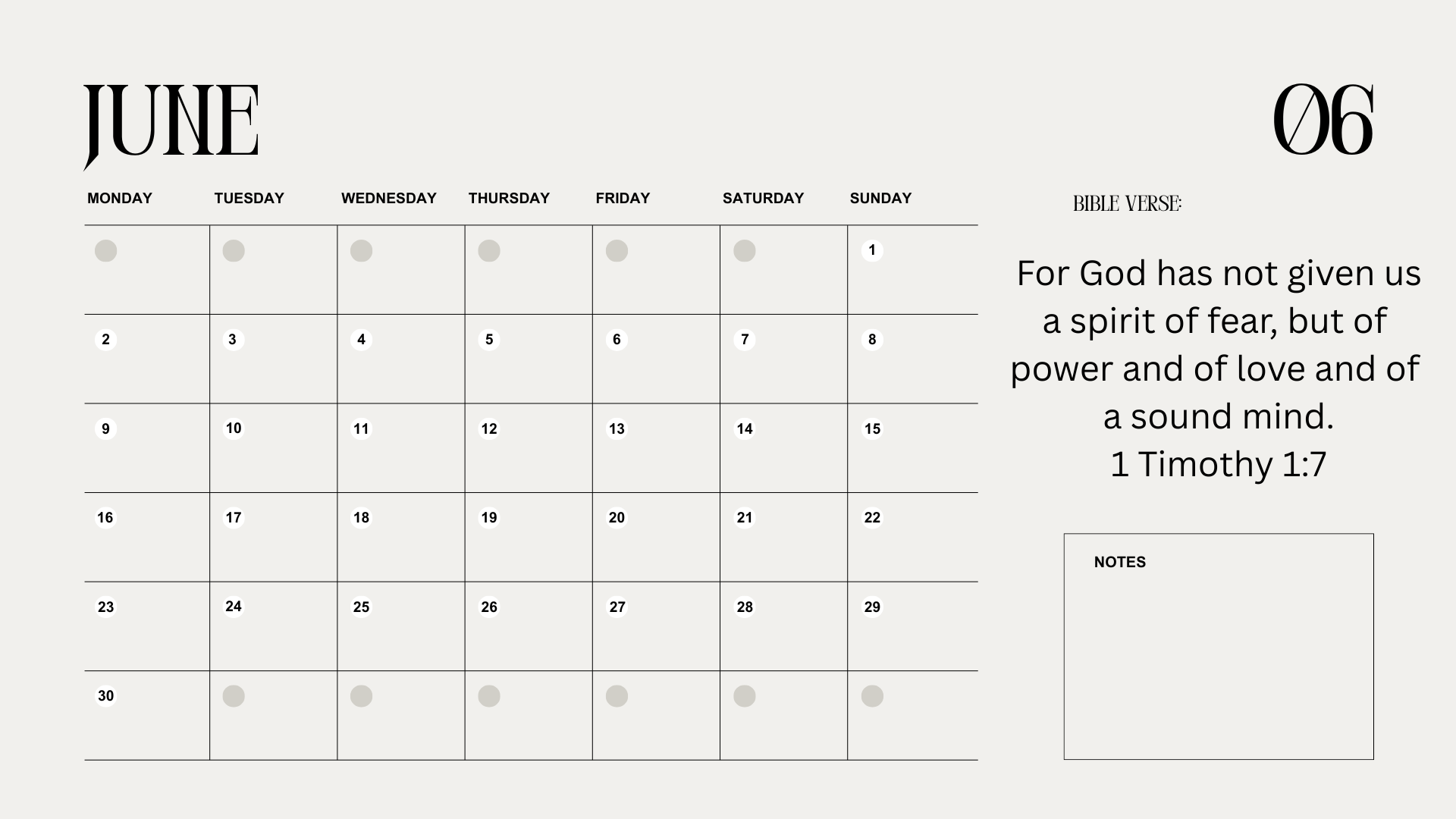Click the BIBLE VERSE label
Image resolution: width=1456 pixels, height=819 pixels.
(x=1127, y=203)
